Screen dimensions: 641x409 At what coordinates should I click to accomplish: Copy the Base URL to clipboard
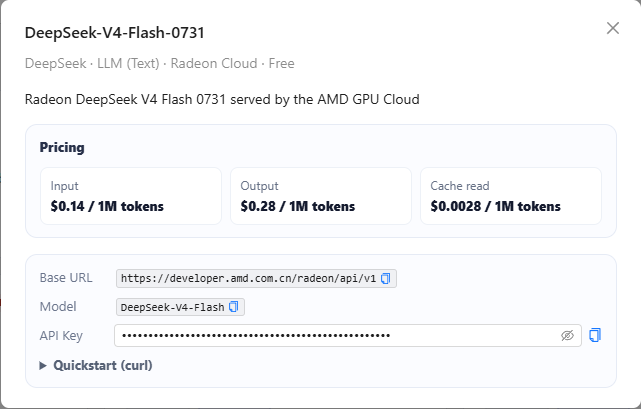click(x=385, y=279)
